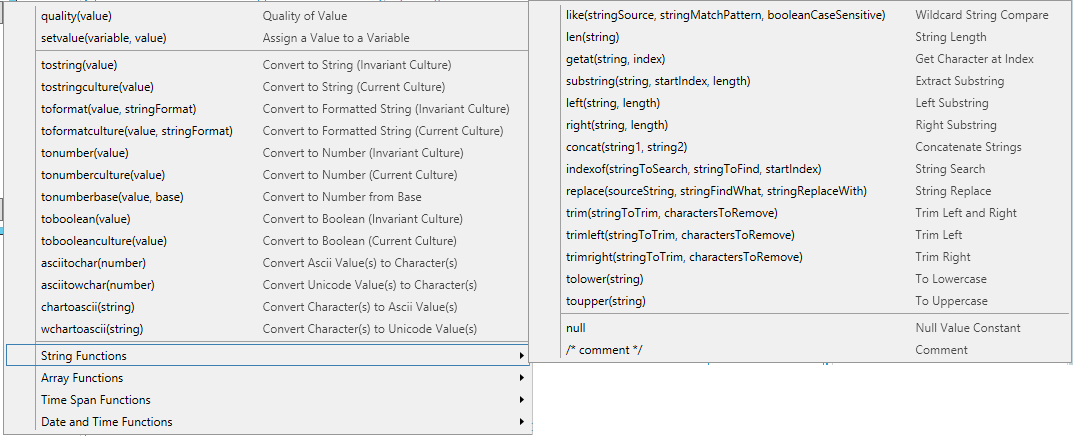Screen dimensions: 1073x436
Task: Insert the tostring(value) function
Action: tap(78, 65)
